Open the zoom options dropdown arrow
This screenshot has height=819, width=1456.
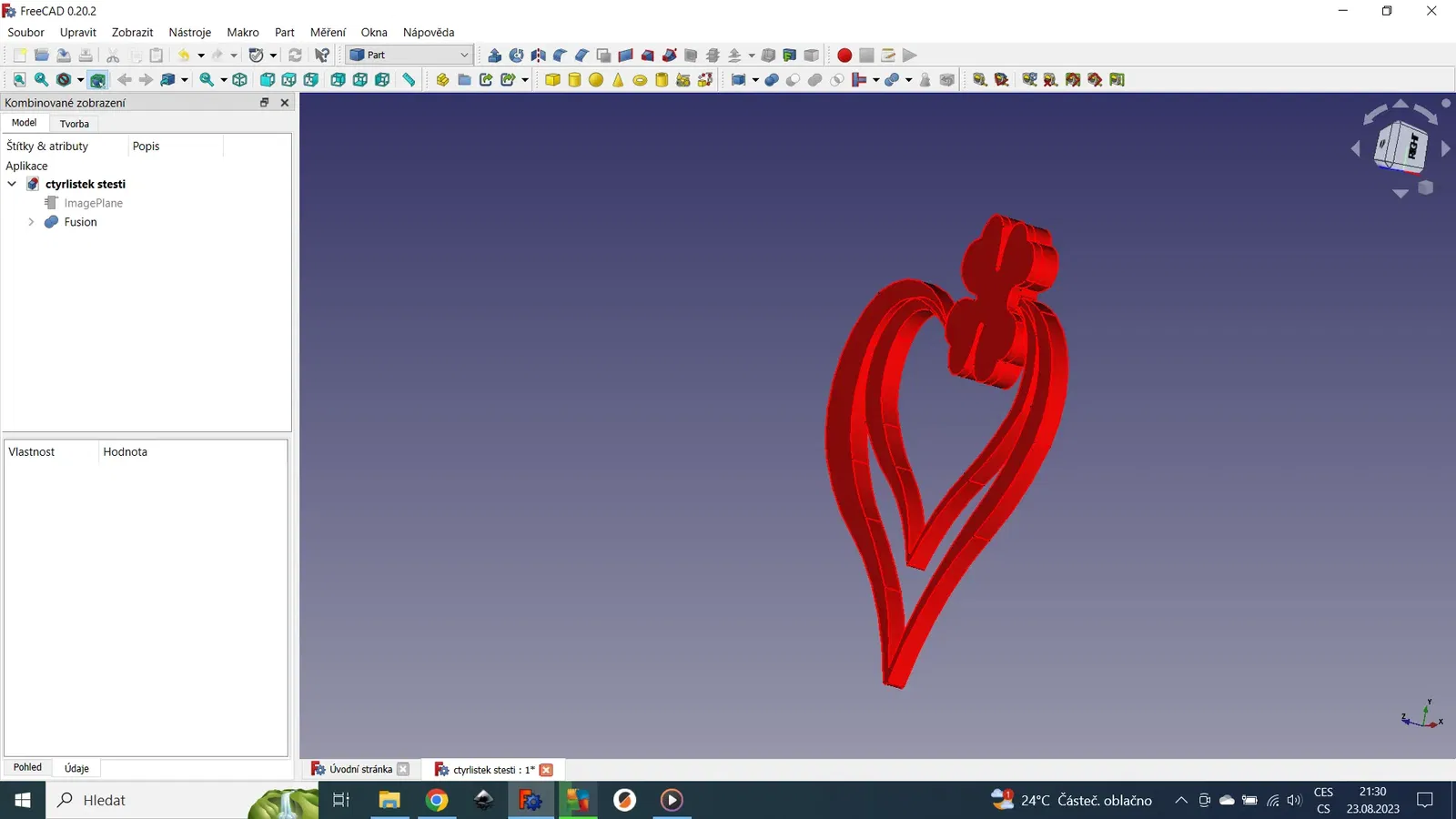[x=224, y=80]
